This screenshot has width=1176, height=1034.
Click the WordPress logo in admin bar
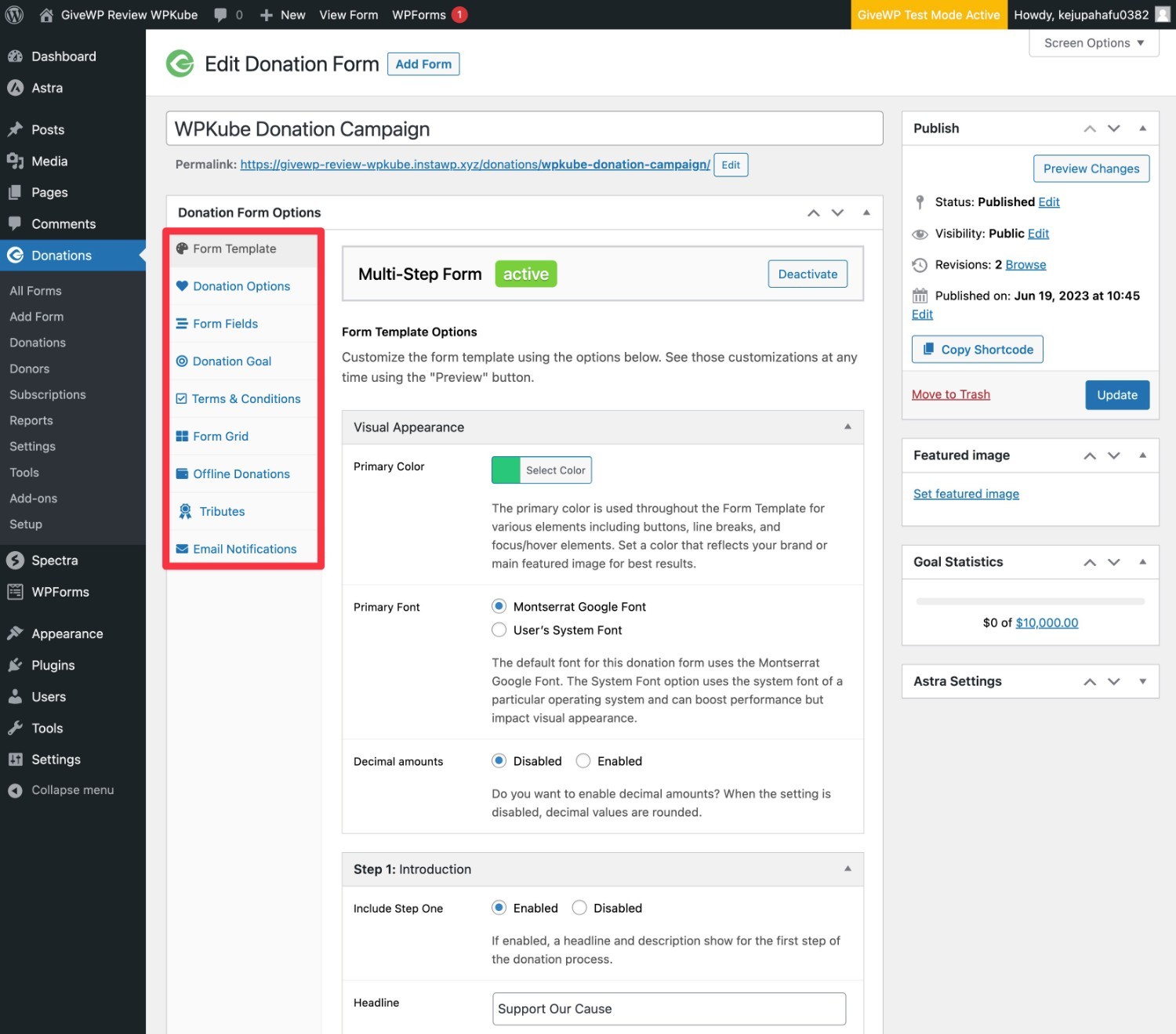(x=14, y=15)
